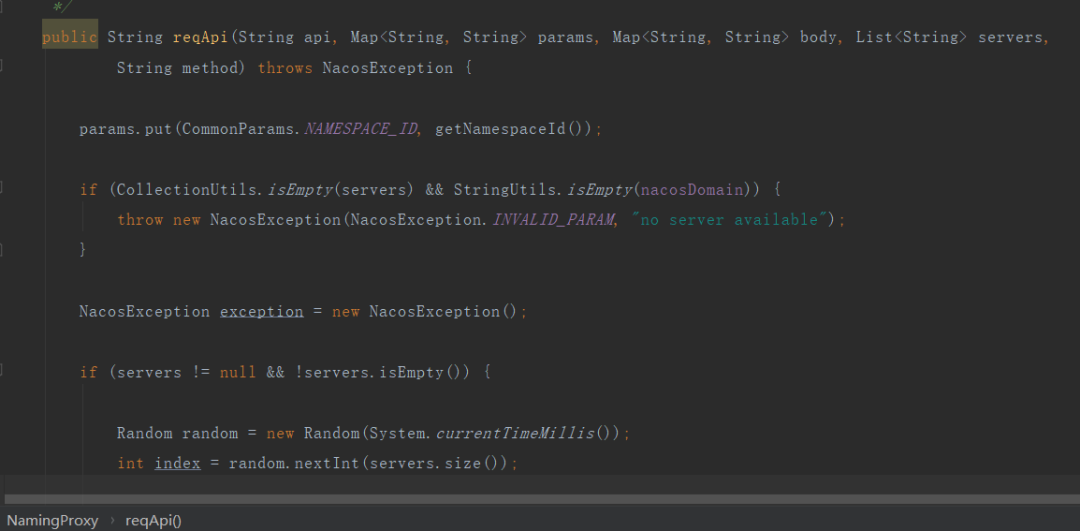Viewport: 1080px width, 531px height.
Task: Click the underlined exception variable
Action: pyautogui.click(x=262, y=311)
